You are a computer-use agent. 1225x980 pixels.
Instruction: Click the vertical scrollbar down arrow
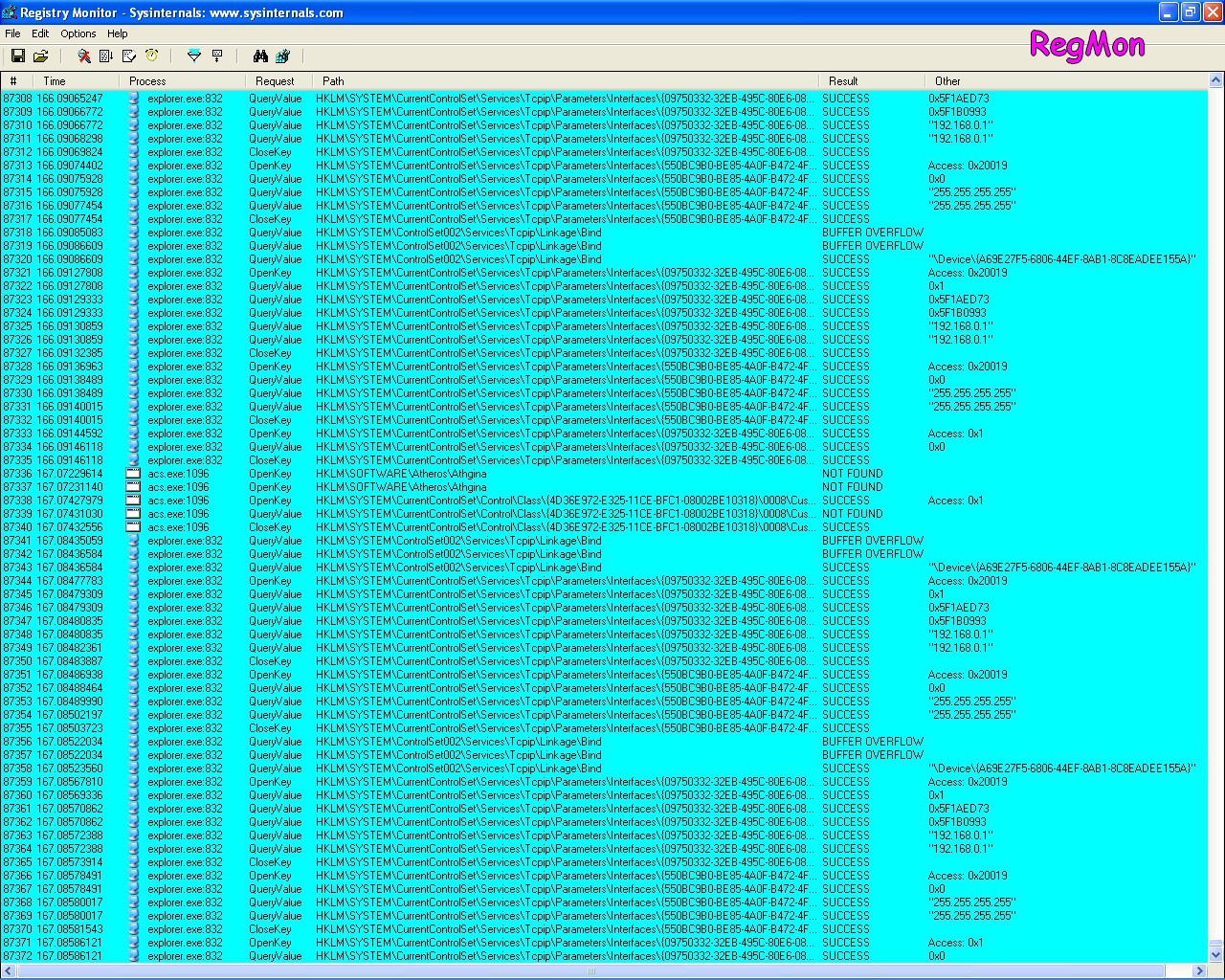(1216, 954)
